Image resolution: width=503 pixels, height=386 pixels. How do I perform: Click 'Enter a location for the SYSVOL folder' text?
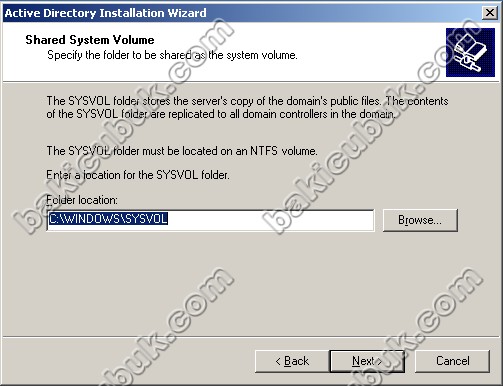138,175
